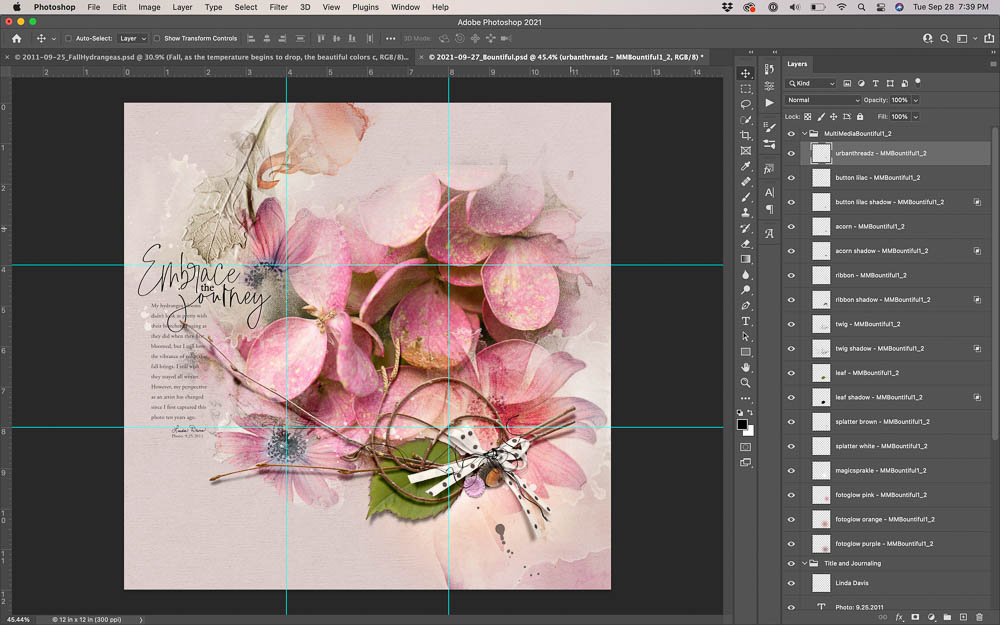Collapse the Title and Journaling group
This screenshot has height=625, width=1000.
pos(804,564)
